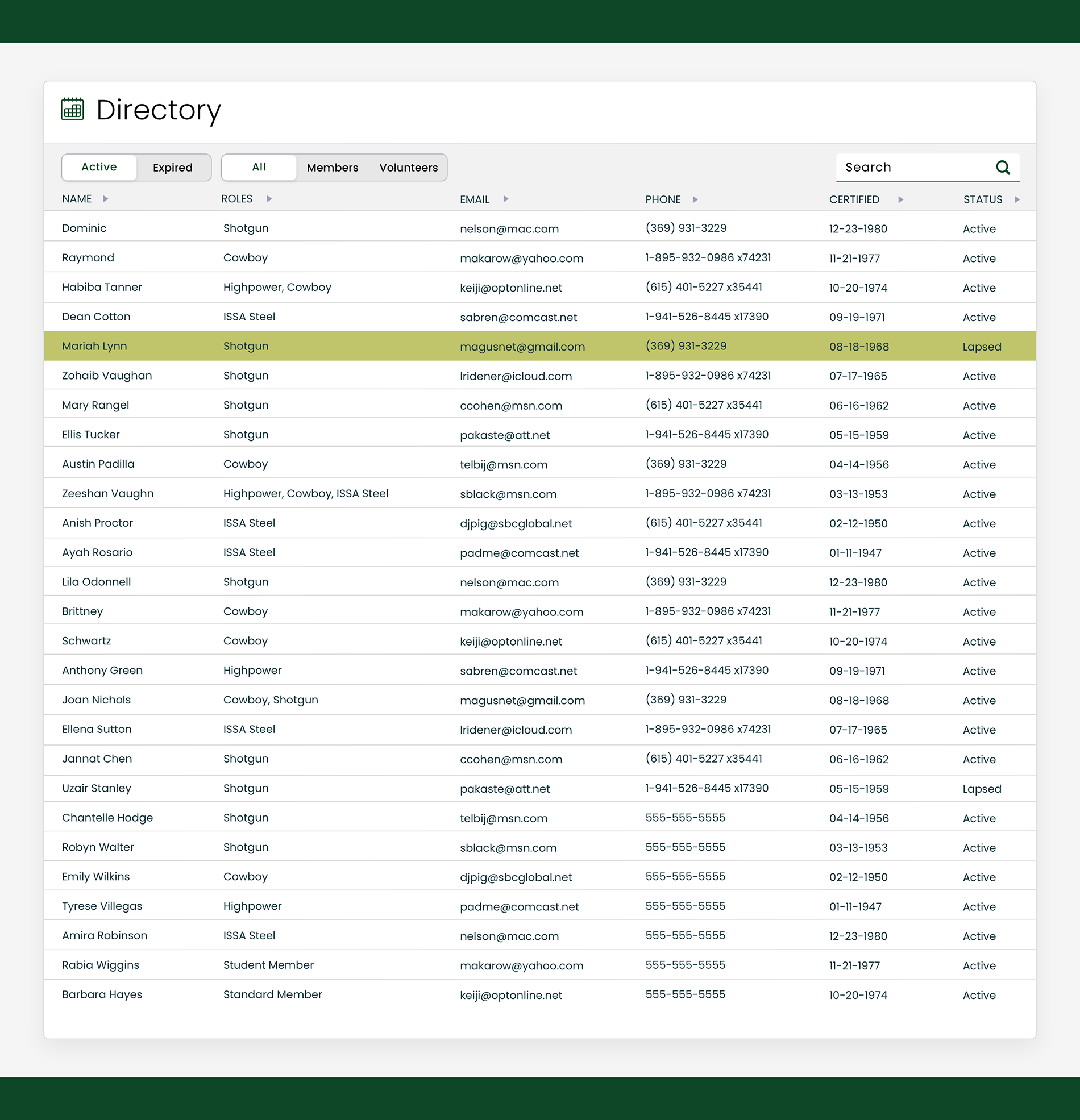Select the highlighted Mariah Lynn row

(x=539, y=346)
